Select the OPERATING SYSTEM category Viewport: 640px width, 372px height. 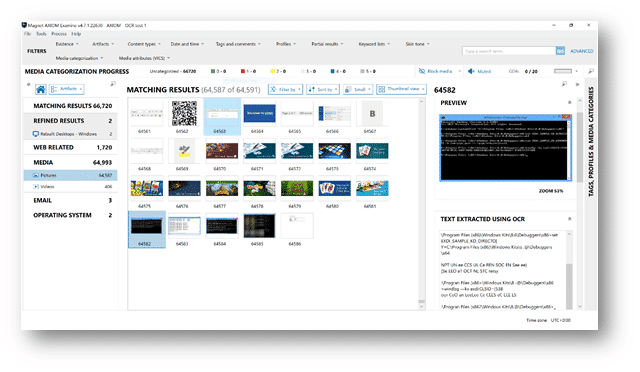[71, 215]
